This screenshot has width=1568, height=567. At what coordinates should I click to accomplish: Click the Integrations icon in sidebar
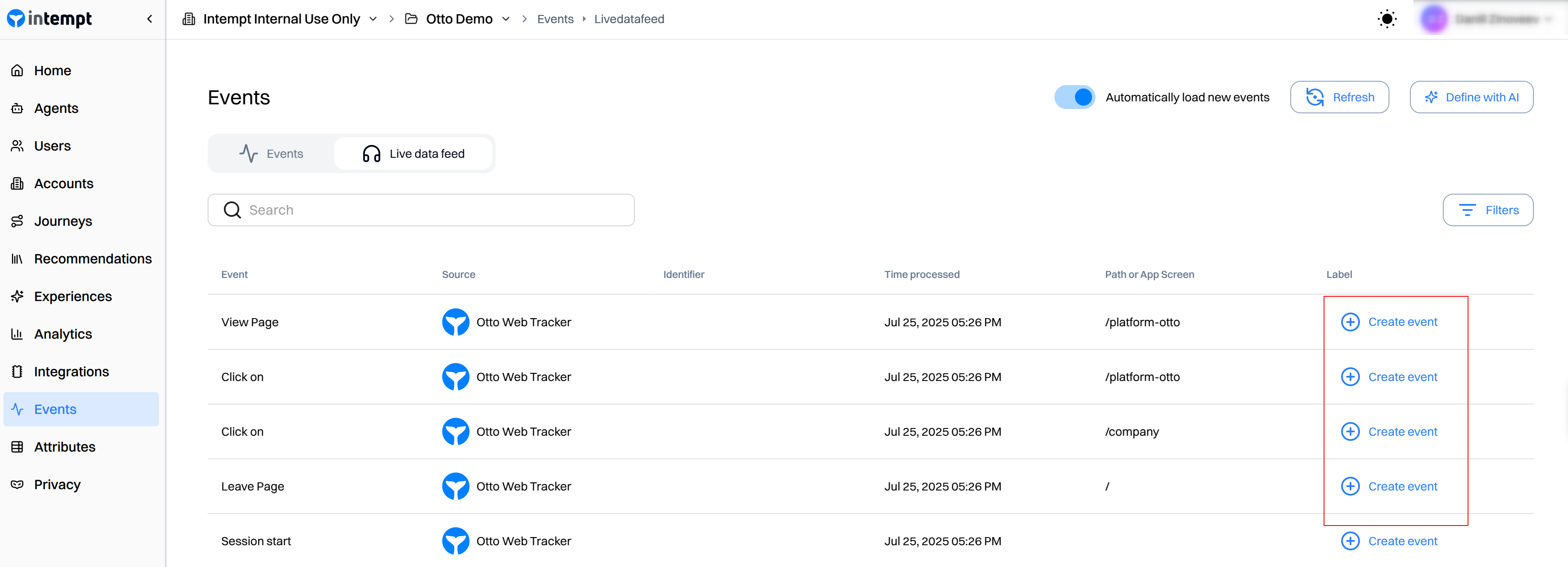pyautogui.click(x=17, y=372)
